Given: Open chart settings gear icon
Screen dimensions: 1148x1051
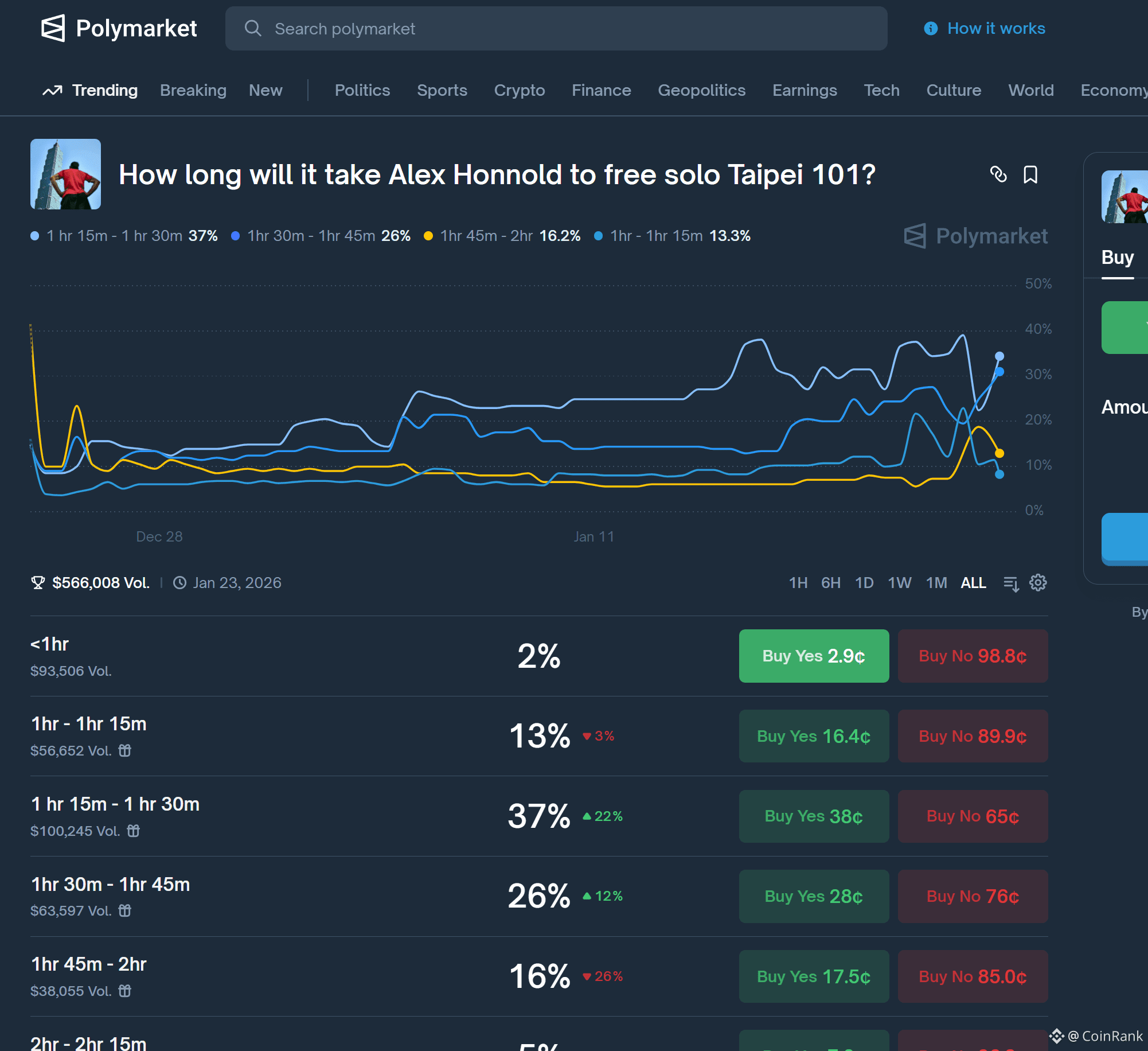Looking at the screenshot, I should click(1038, 583).
